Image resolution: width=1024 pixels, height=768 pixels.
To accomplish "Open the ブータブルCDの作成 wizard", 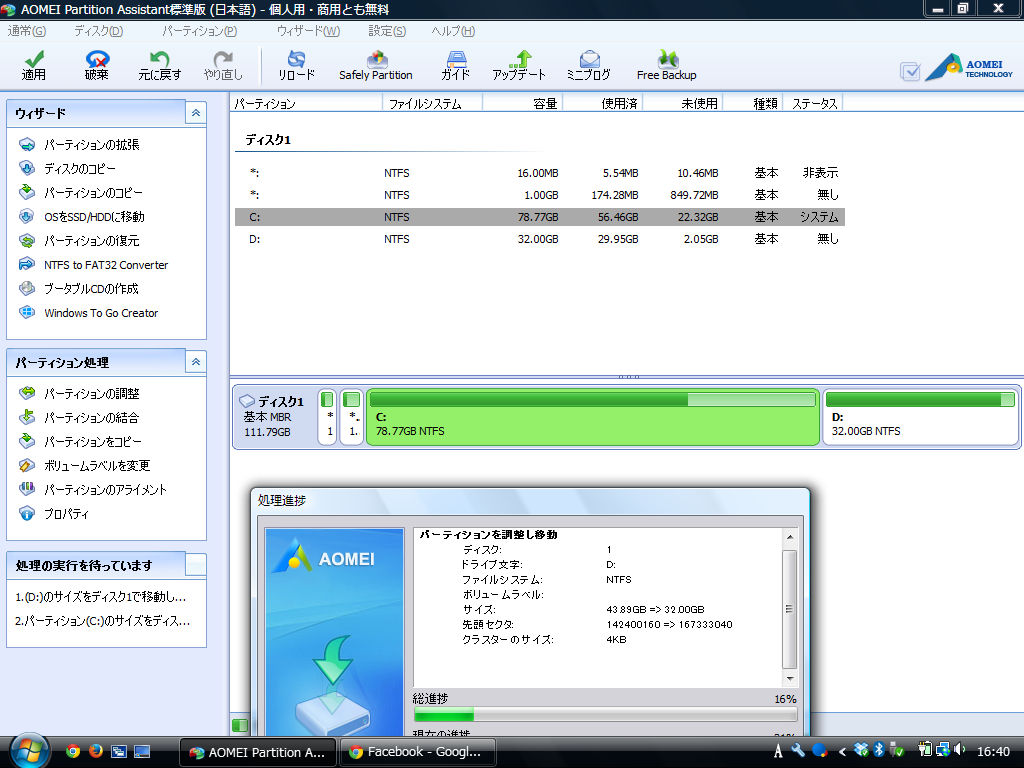I will click(x=79, y=289).
